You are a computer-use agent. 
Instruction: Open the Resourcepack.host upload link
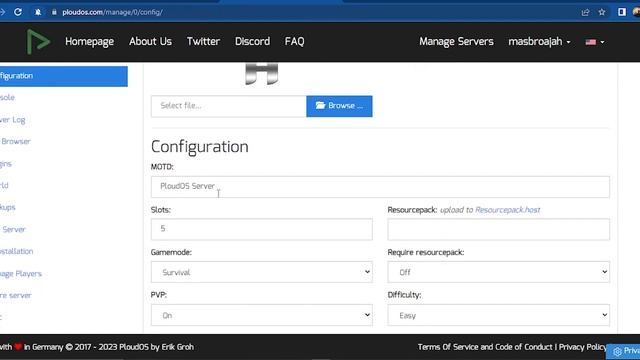(507, 210)
